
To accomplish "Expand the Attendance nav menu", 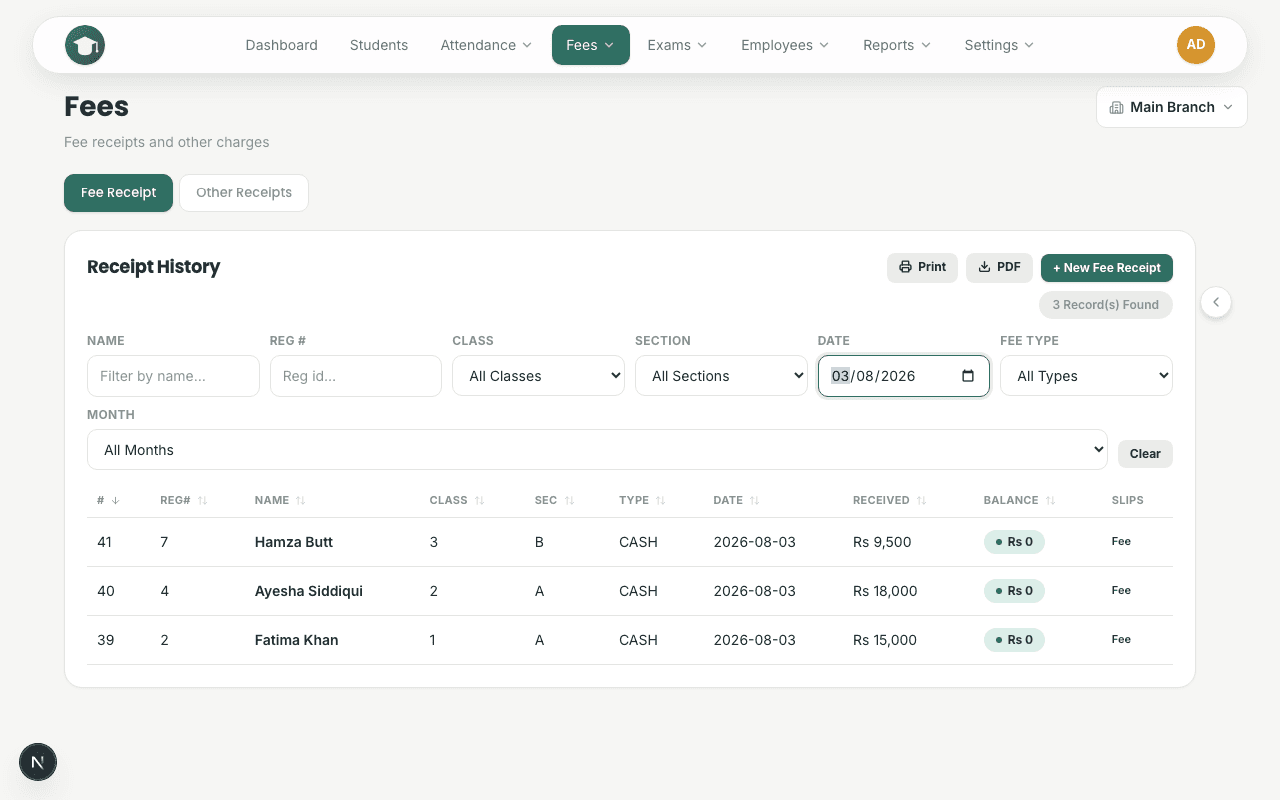I will [x=486, y=45].
